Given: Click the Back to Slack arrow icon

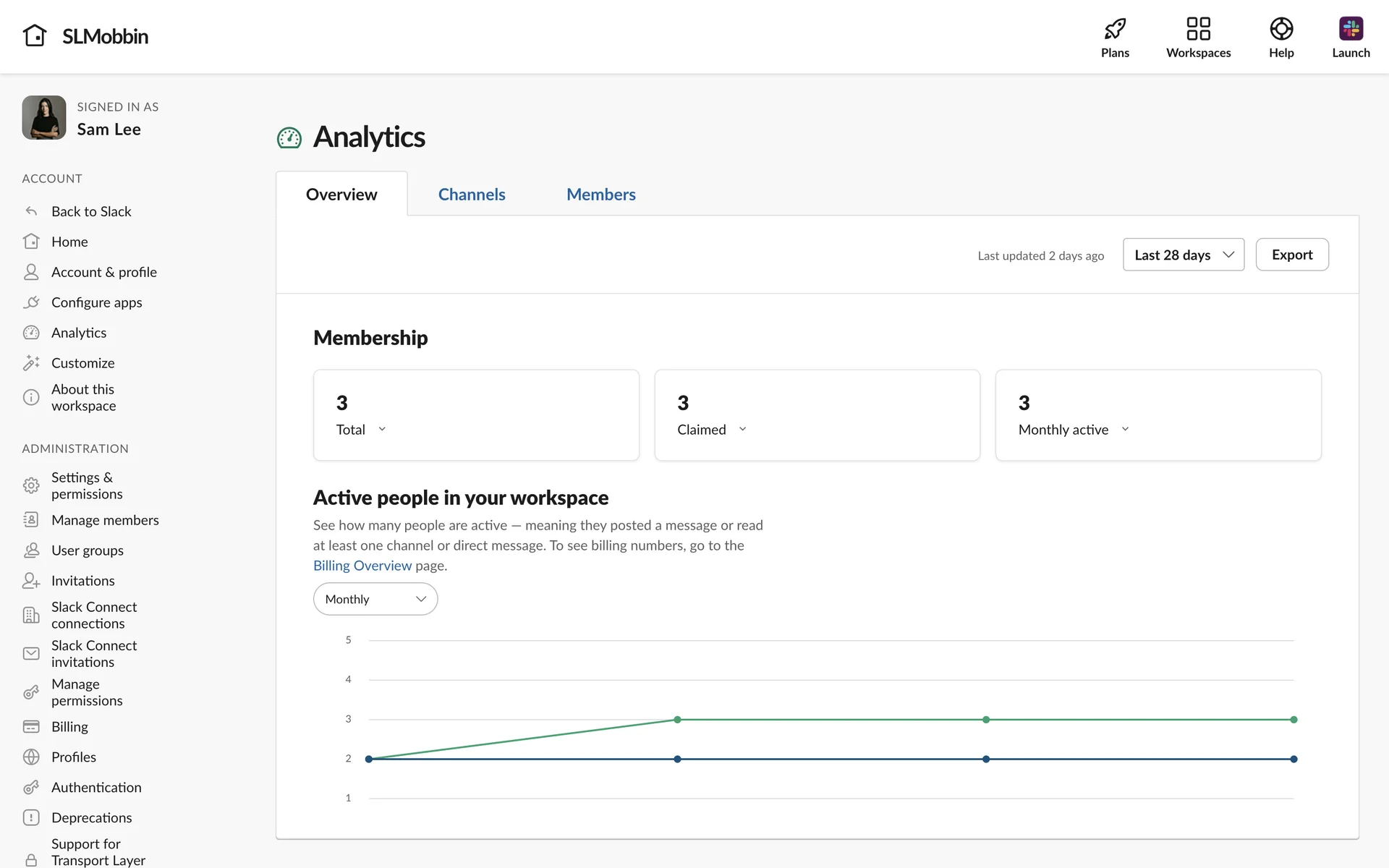Looking at the screenshot, I should coord(31,211).
